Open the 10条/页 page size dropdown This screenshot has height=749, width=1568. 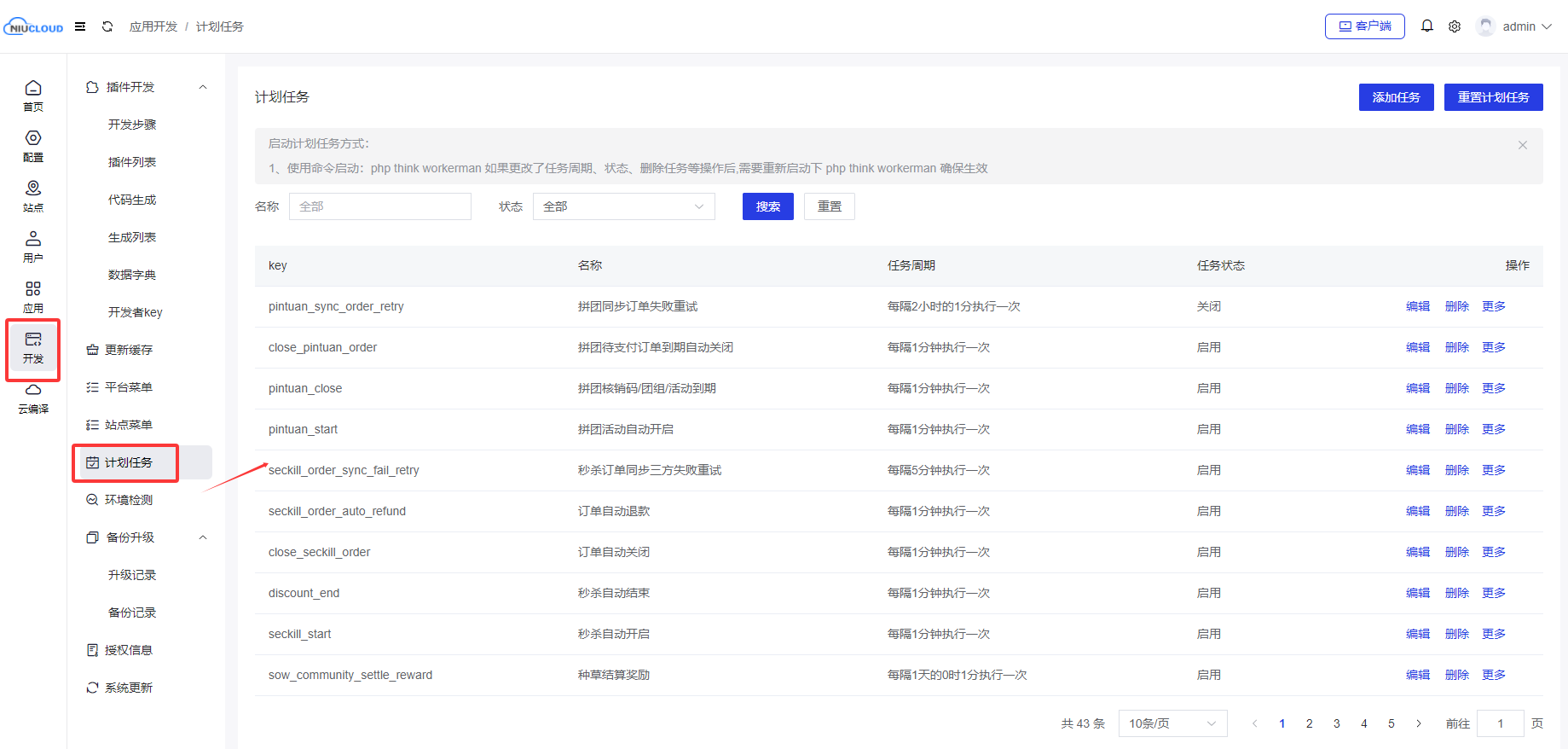(1172, 723)
